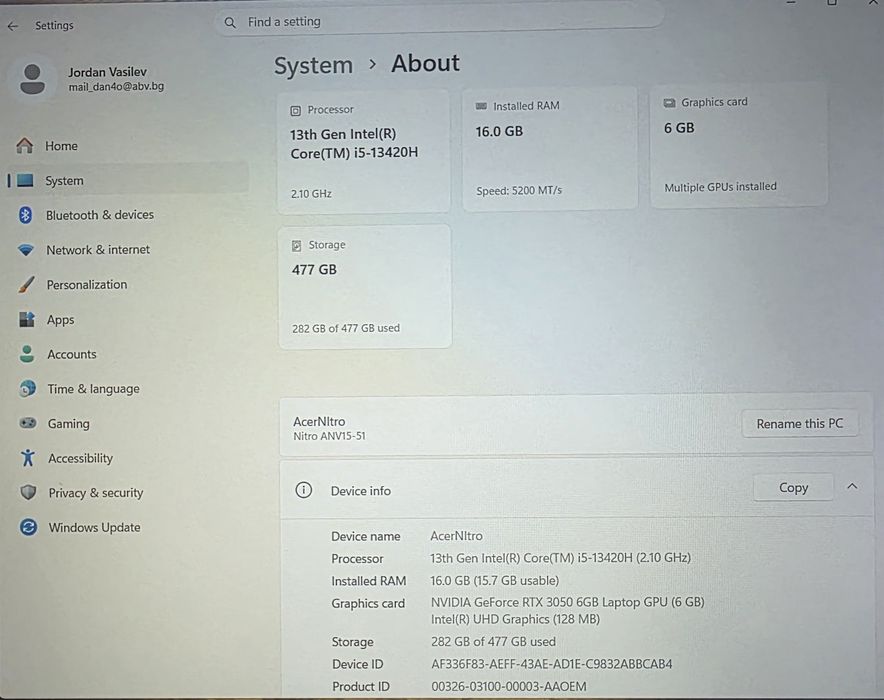This screenshot has width=884, height=700.
Task: Select 16.0 GB (15.7 GB usable) value
Action: 494,581
